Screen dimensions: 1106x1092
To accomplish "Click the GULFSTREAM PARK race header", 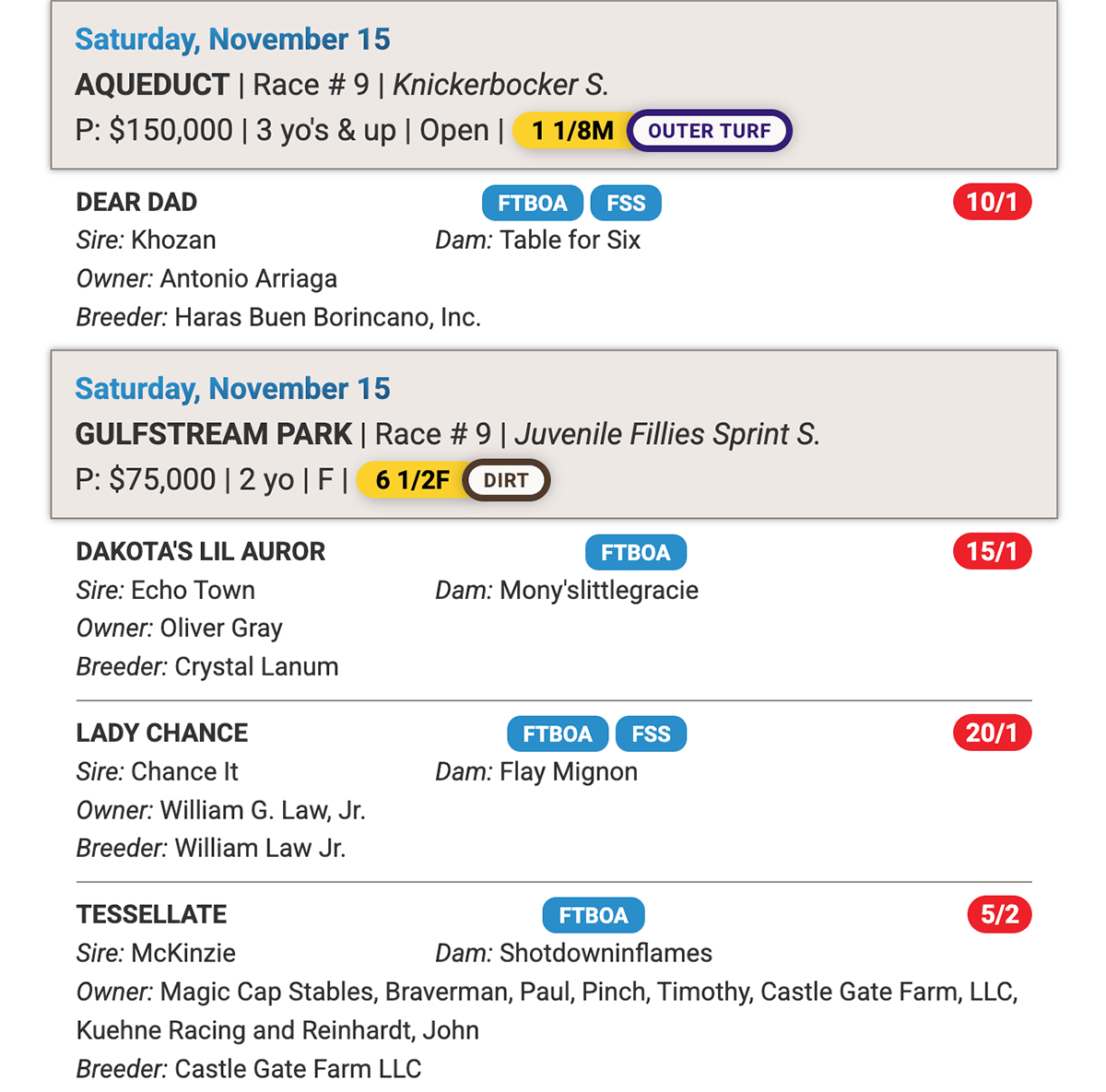I will tap(214, 434).
